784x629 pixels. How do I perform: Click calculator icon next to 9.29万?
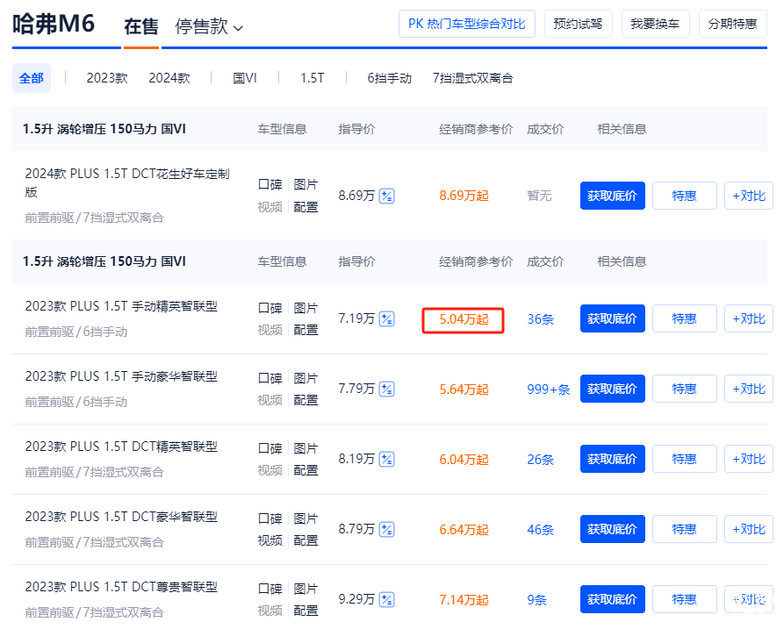click(x=387, y=599)
